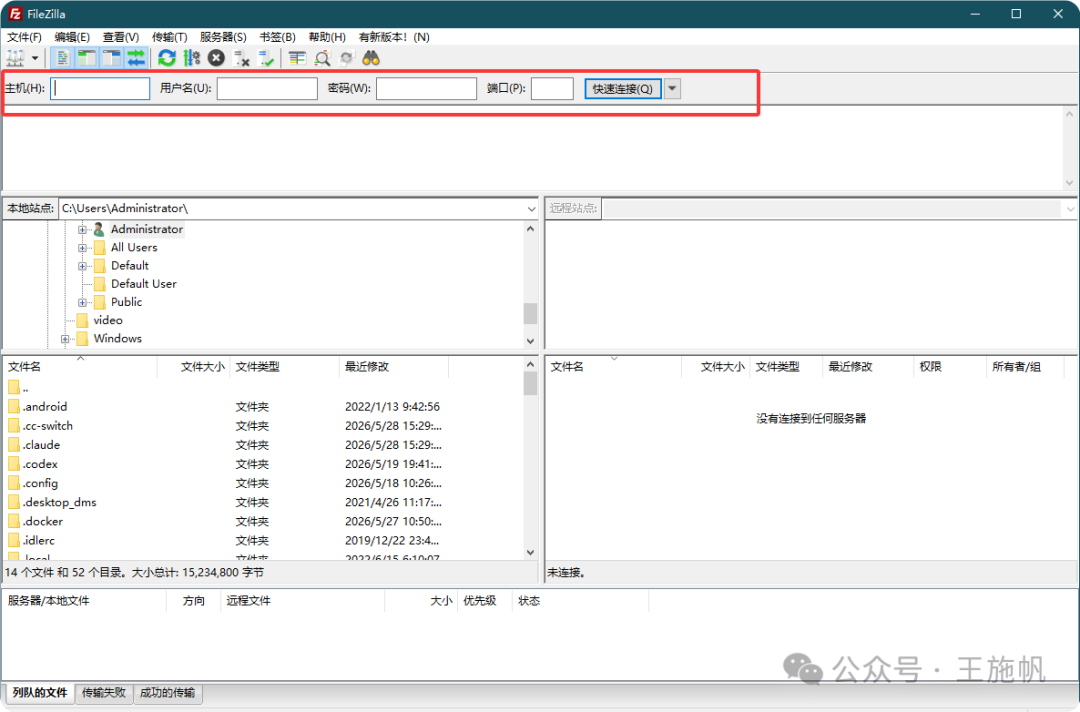
Task: Focus the 端口(P) port field
Action: coord(552,88)
